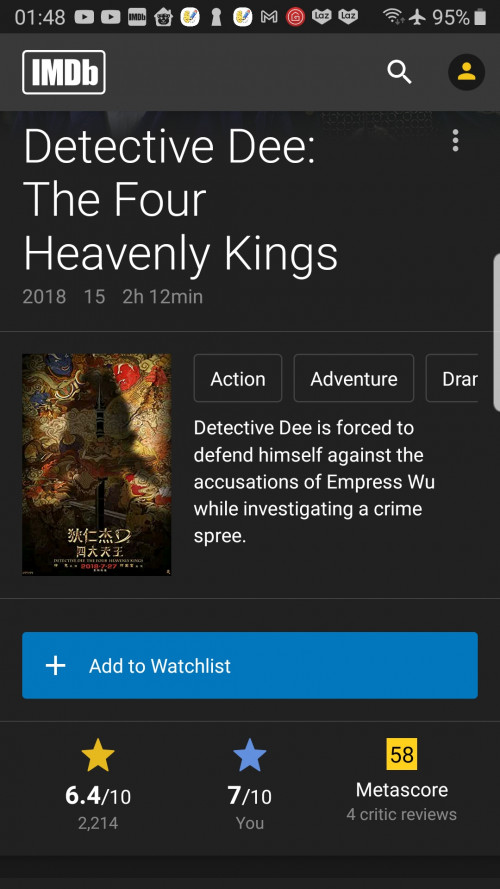The width and height of the screenshot is (500, 889).
Task: Tap the blue star to change your rating
Action: click(249, 755)
